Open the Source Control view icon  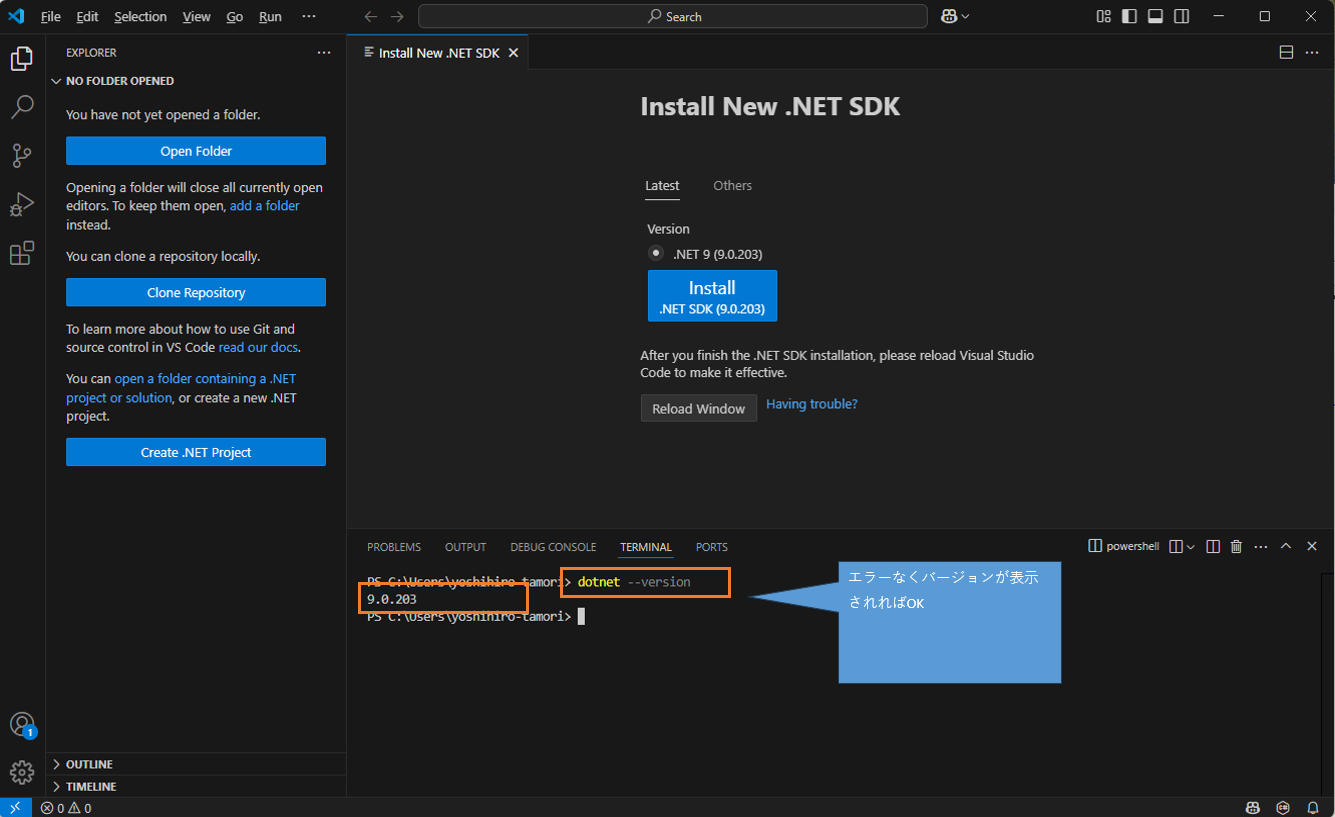22,155
